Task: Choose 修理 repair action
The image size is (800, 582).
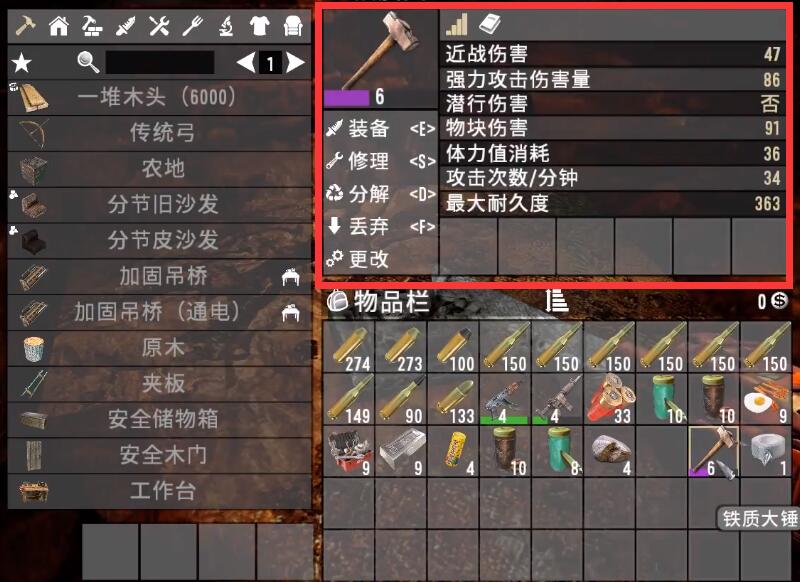Action: click(381, 161)
